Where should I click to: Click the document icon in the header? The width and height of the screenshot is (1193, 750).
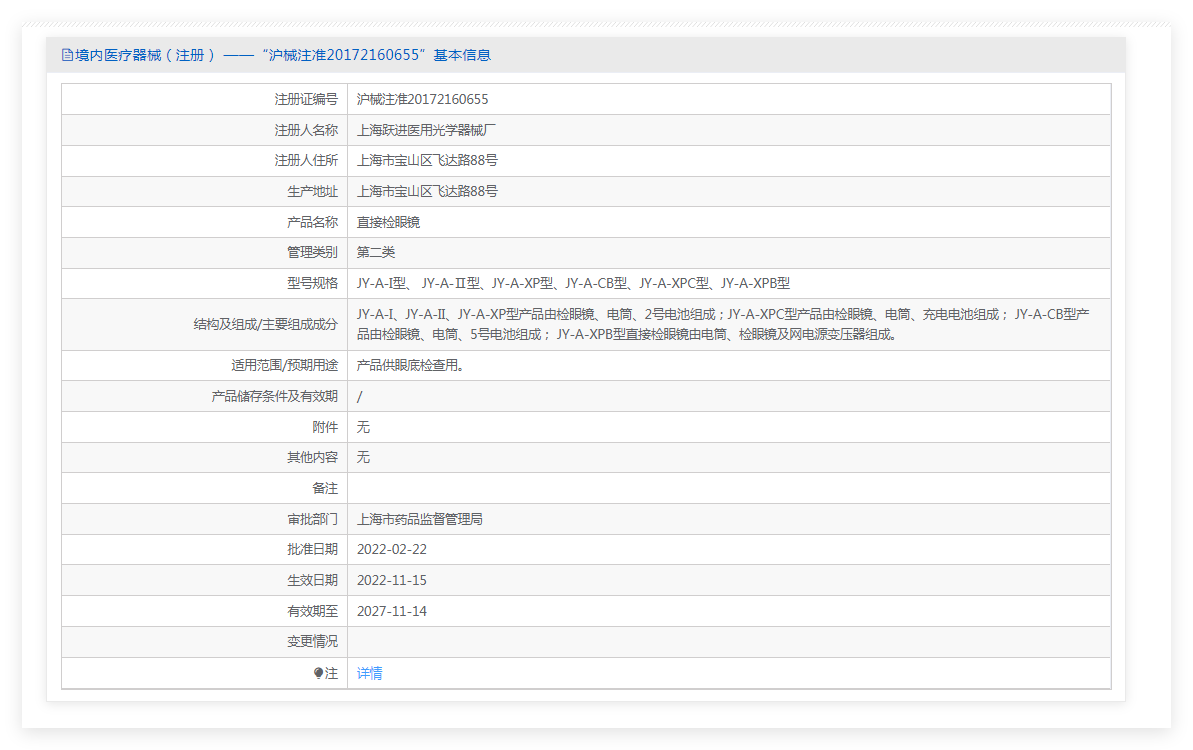click(x=67, y=55)
